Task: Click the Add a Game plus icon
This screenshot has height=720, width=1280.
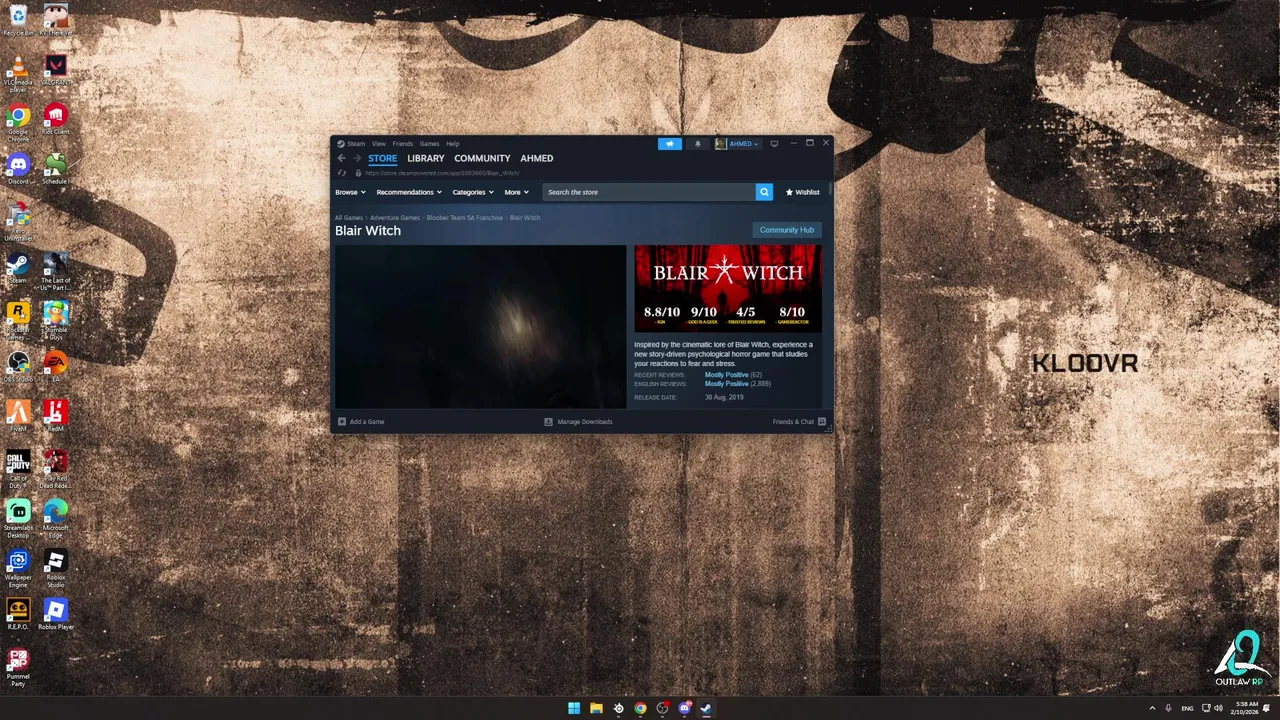Action: coord(342,422)
